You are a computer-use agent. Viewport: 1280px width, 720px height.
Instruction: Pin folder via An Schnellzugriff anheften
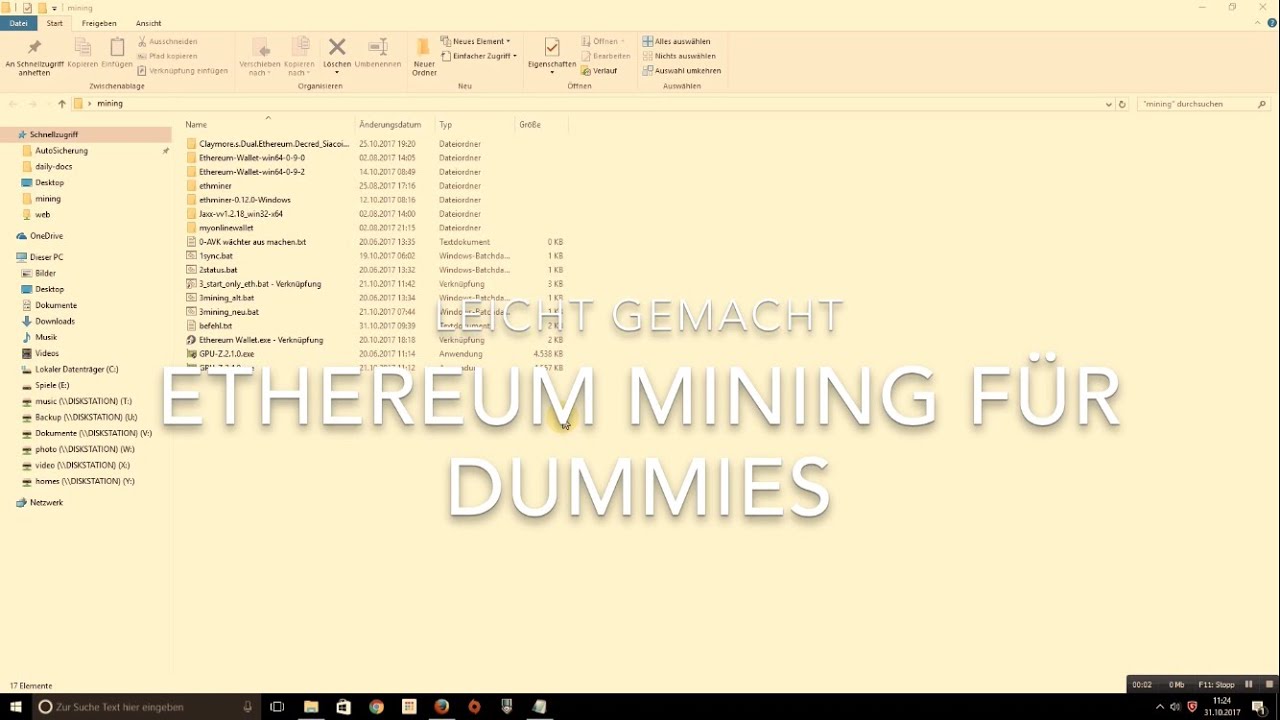coord(34,59)
